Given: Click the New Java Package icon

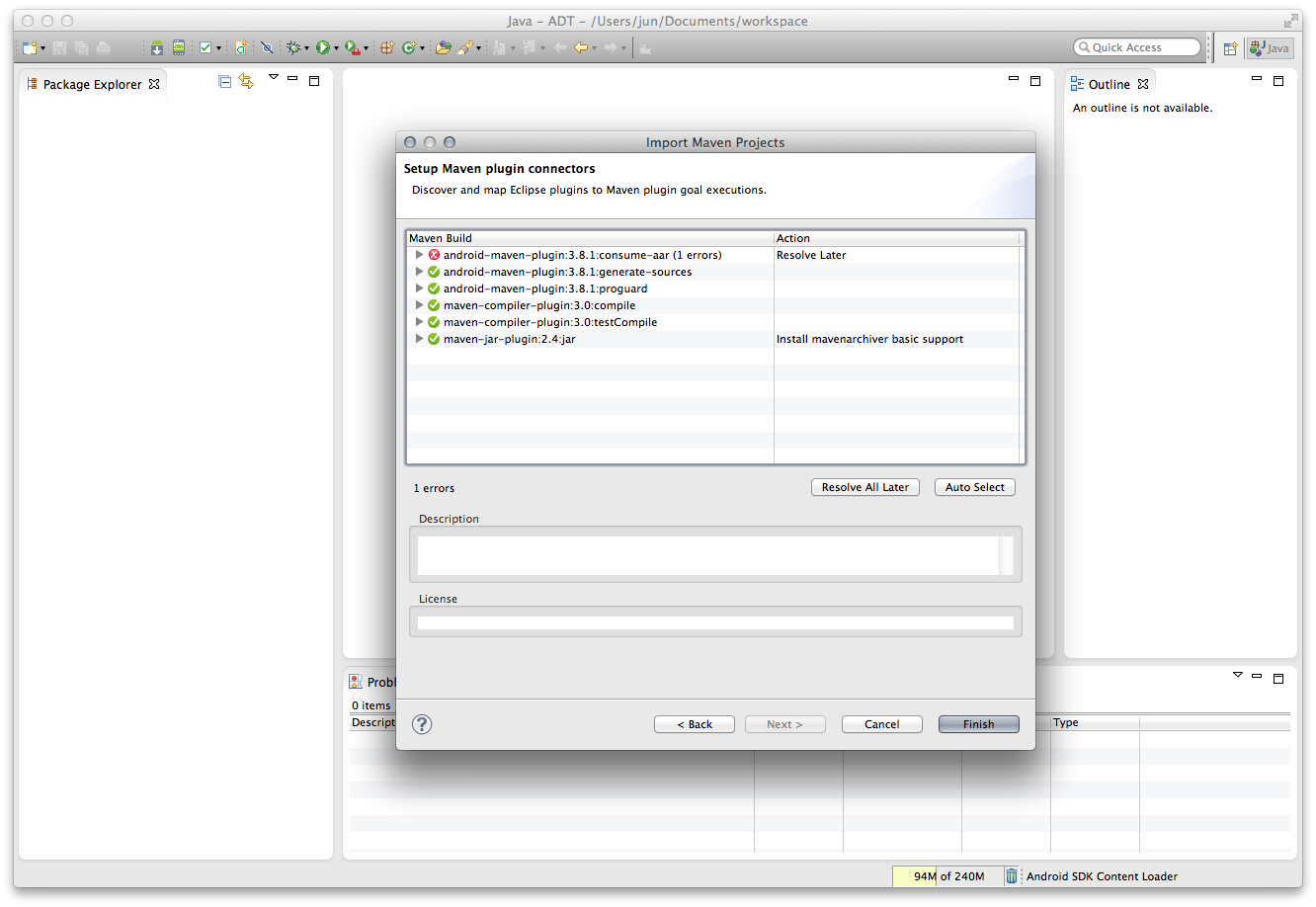Looking at the screenshot, I should pos(387,47).
